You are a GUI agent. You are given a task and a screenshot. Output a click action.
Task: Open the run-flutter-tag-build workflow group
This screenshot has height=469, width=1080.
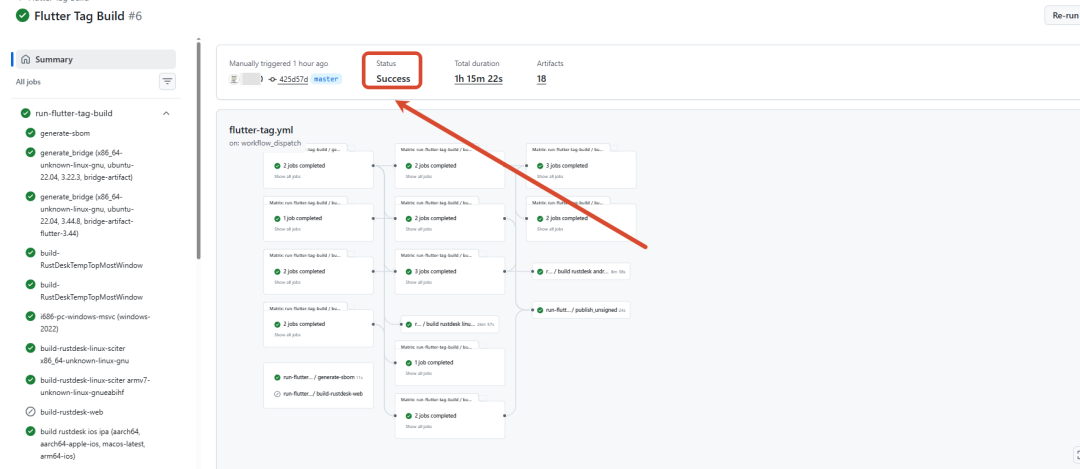pyautogui.click(x=74, y=113)
